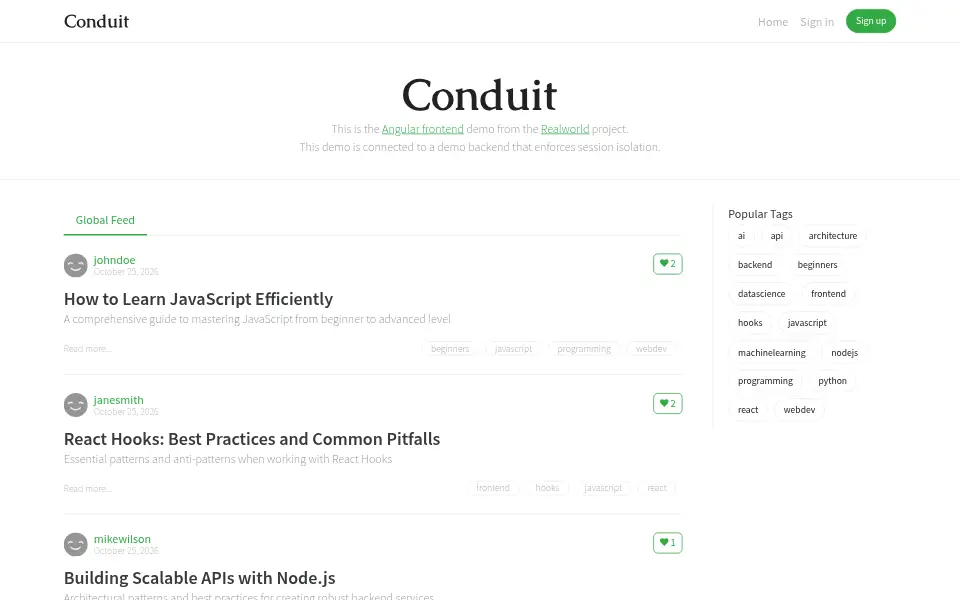Open the Sign in page
This screenshot has width=960, height=600.
[817, 22]
